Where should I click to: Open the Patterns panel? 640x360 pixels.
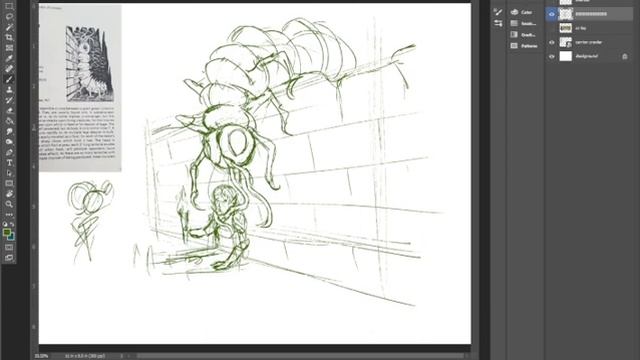pyautogui.click(x=524, y=46)
